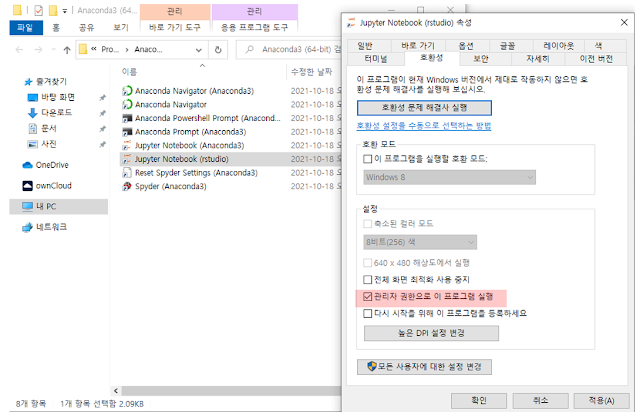Click the 내 PC computer icon
This screenshot has height=412, width=640.
27,206
